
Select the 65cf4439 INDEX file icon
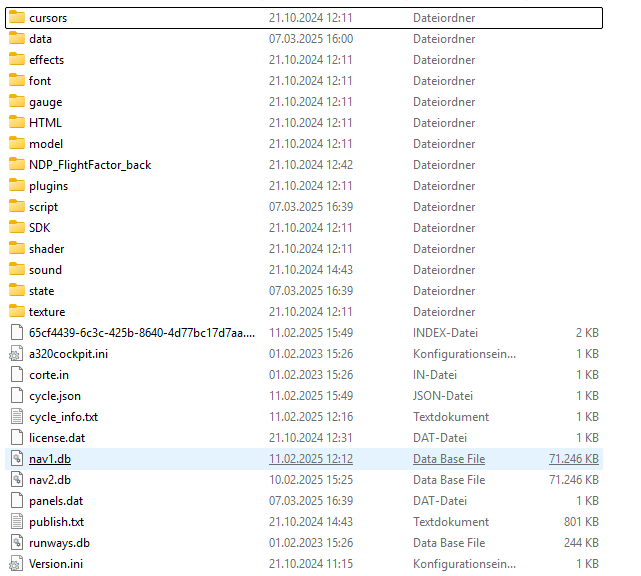[x=17, y=332]
